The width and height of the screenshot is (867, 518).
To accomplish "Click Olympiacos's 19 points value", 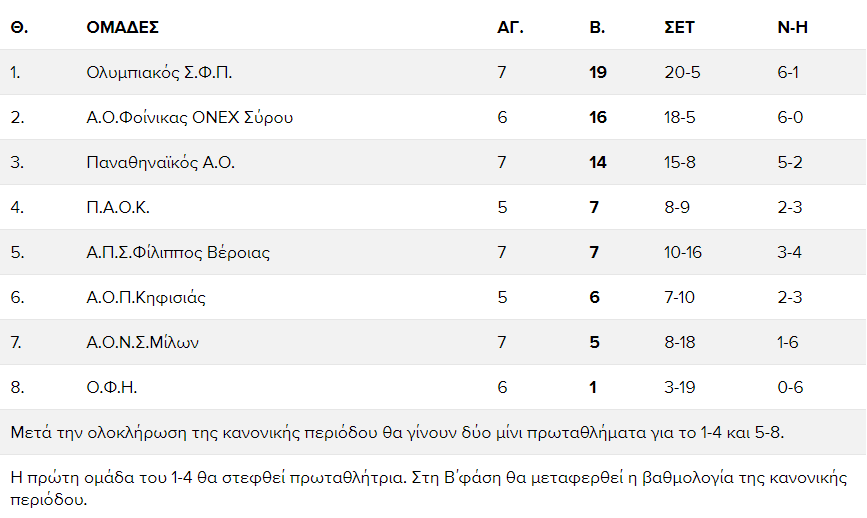I will click(x=598, y=72).
